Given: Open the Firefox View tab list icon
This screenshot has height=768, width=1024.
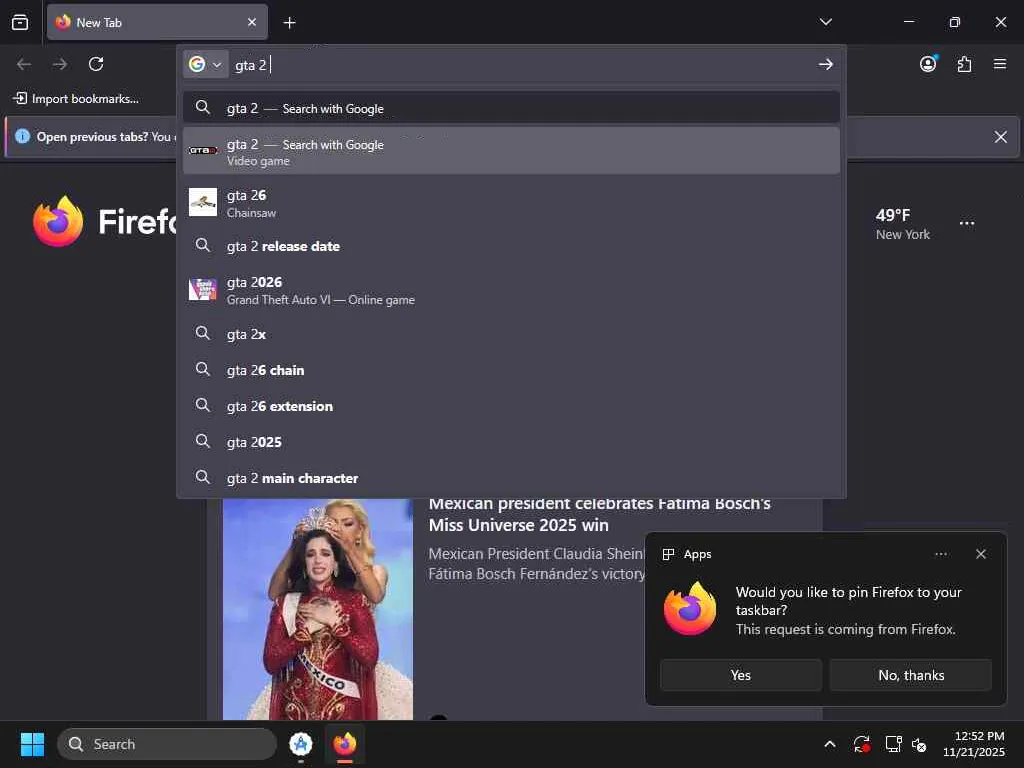Looking at the screenshot, I should click(20, 22).
